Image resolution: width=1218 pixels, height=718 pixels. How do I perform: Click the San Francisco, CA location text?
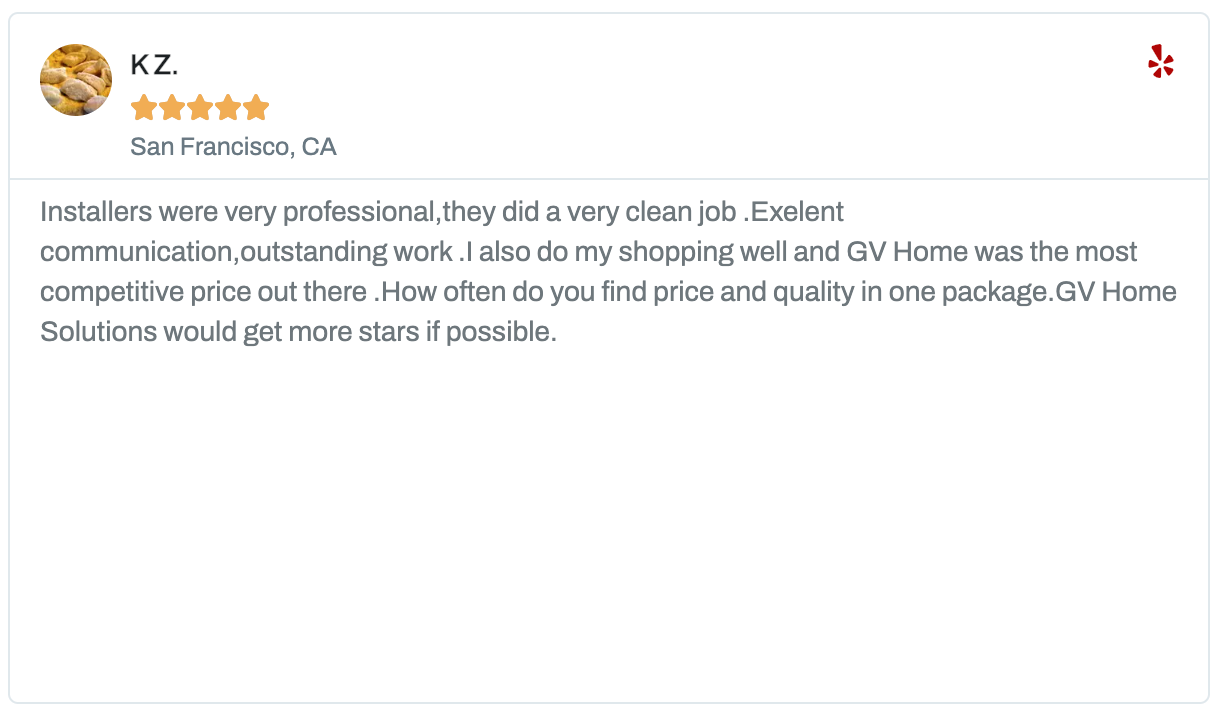pos(233,147)
